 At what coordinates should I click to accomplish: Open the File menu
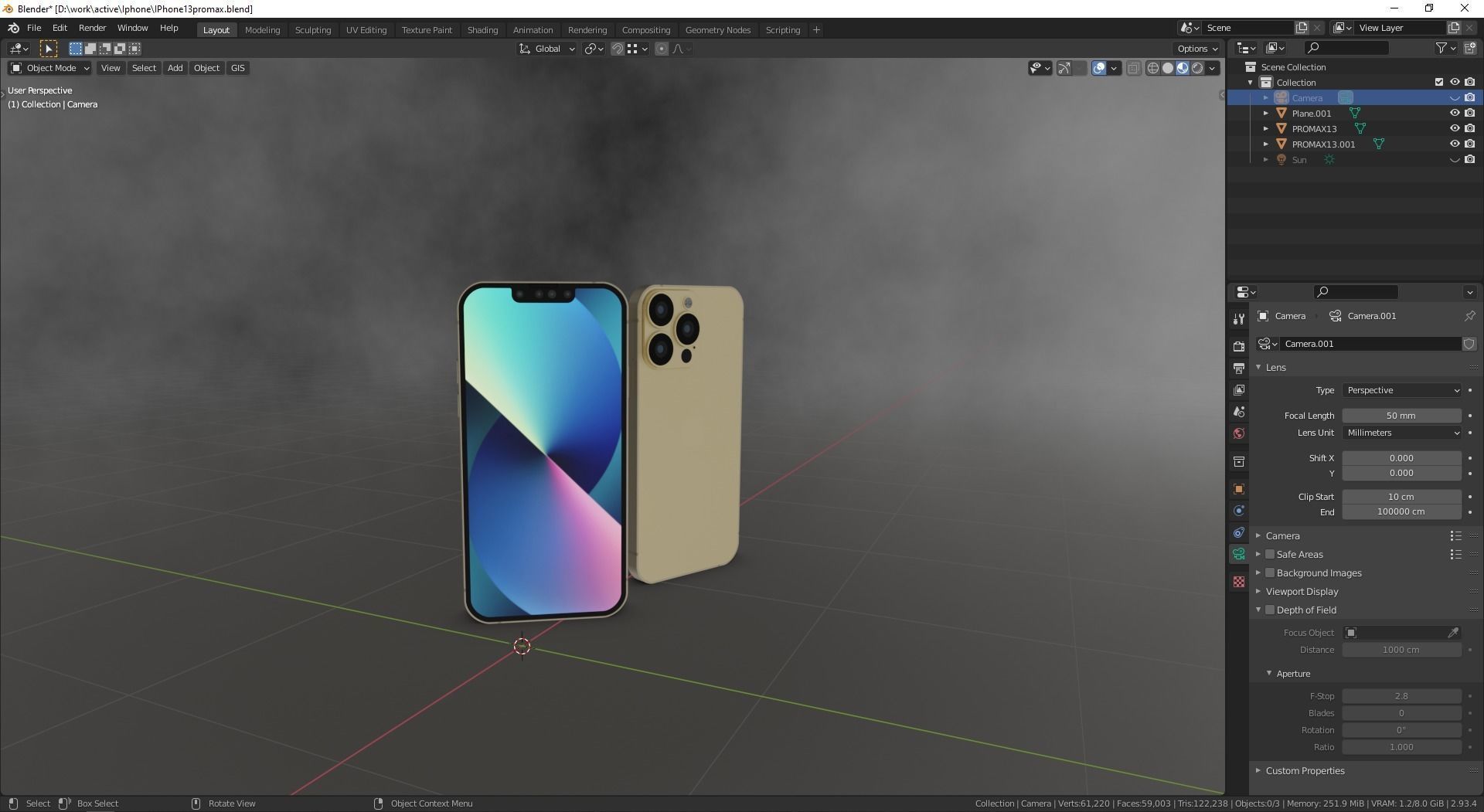click(x=34, y=28)
